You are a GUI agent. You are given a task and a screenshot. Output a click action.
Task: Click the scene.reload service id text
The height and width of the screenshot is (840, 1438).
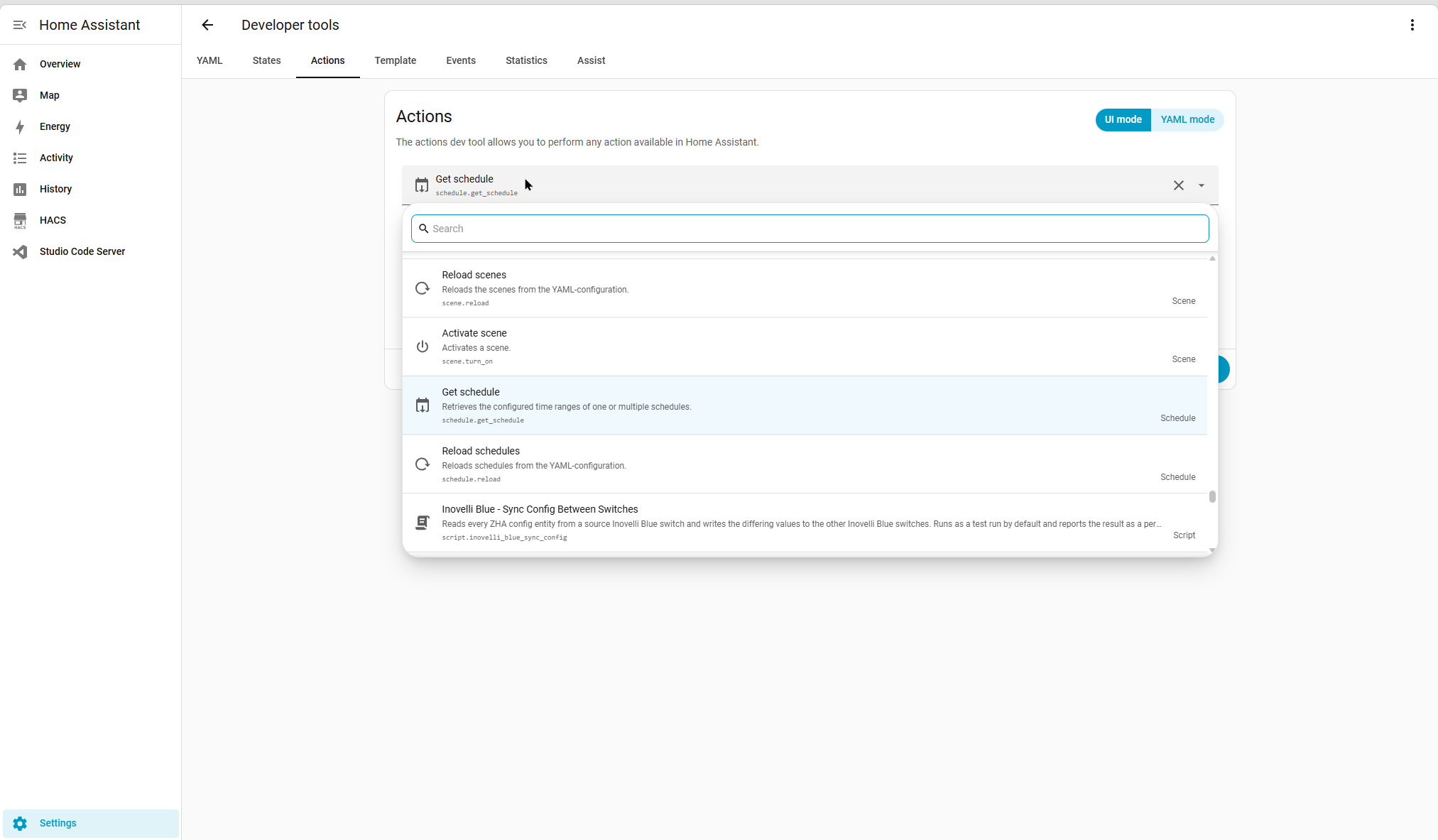click(x=465, y=303)
